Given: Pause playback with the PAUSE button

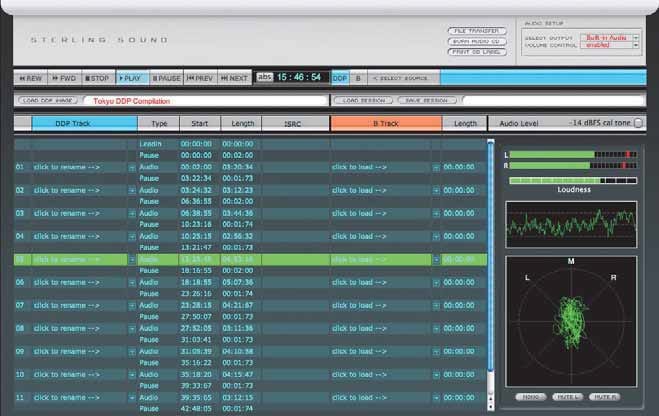Looking at the screenshot, I should (x=166, y=78).
